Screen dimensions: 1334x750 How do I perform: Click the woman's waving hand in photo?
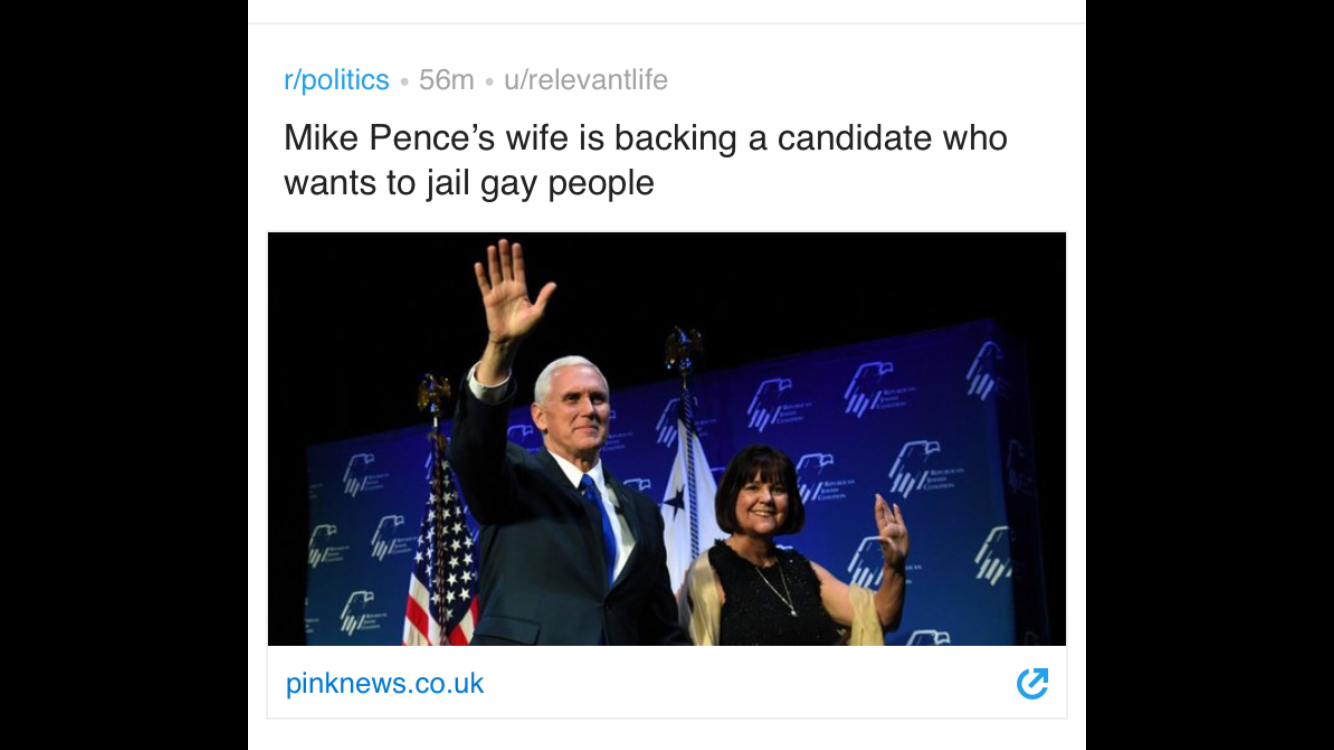coord(890,532)
